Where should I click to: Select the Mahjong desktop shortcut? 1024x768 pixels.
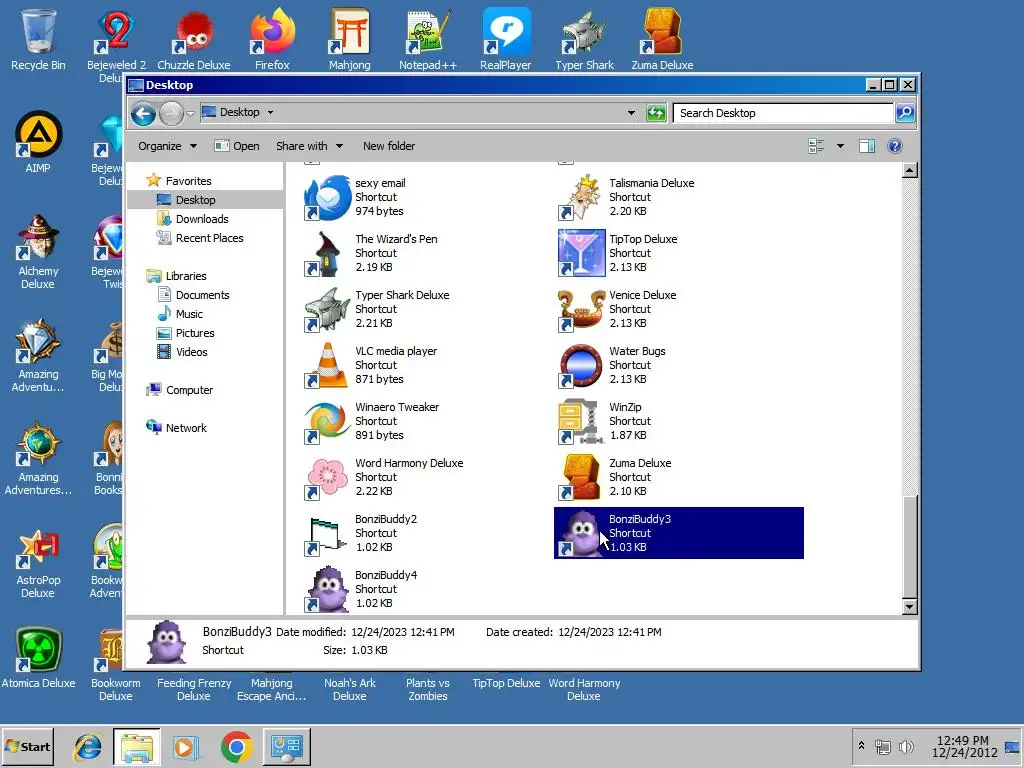pos(349,39)
